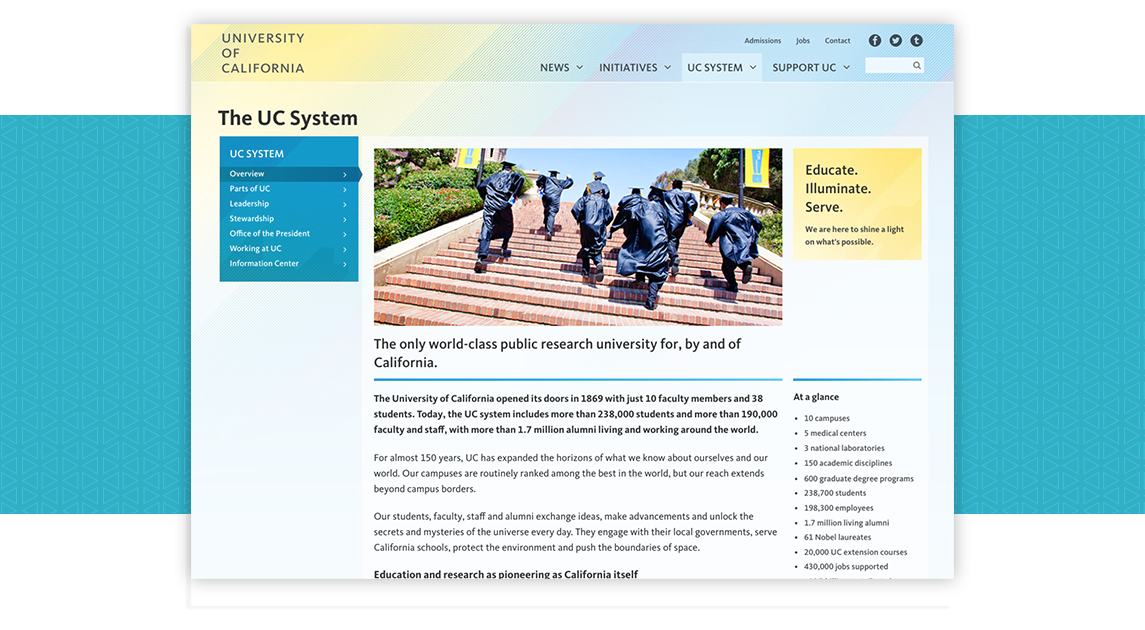Open the NEWS menu
This screenshot has width=1145, height=630.
pyautogui.click(x=555, y=67)
